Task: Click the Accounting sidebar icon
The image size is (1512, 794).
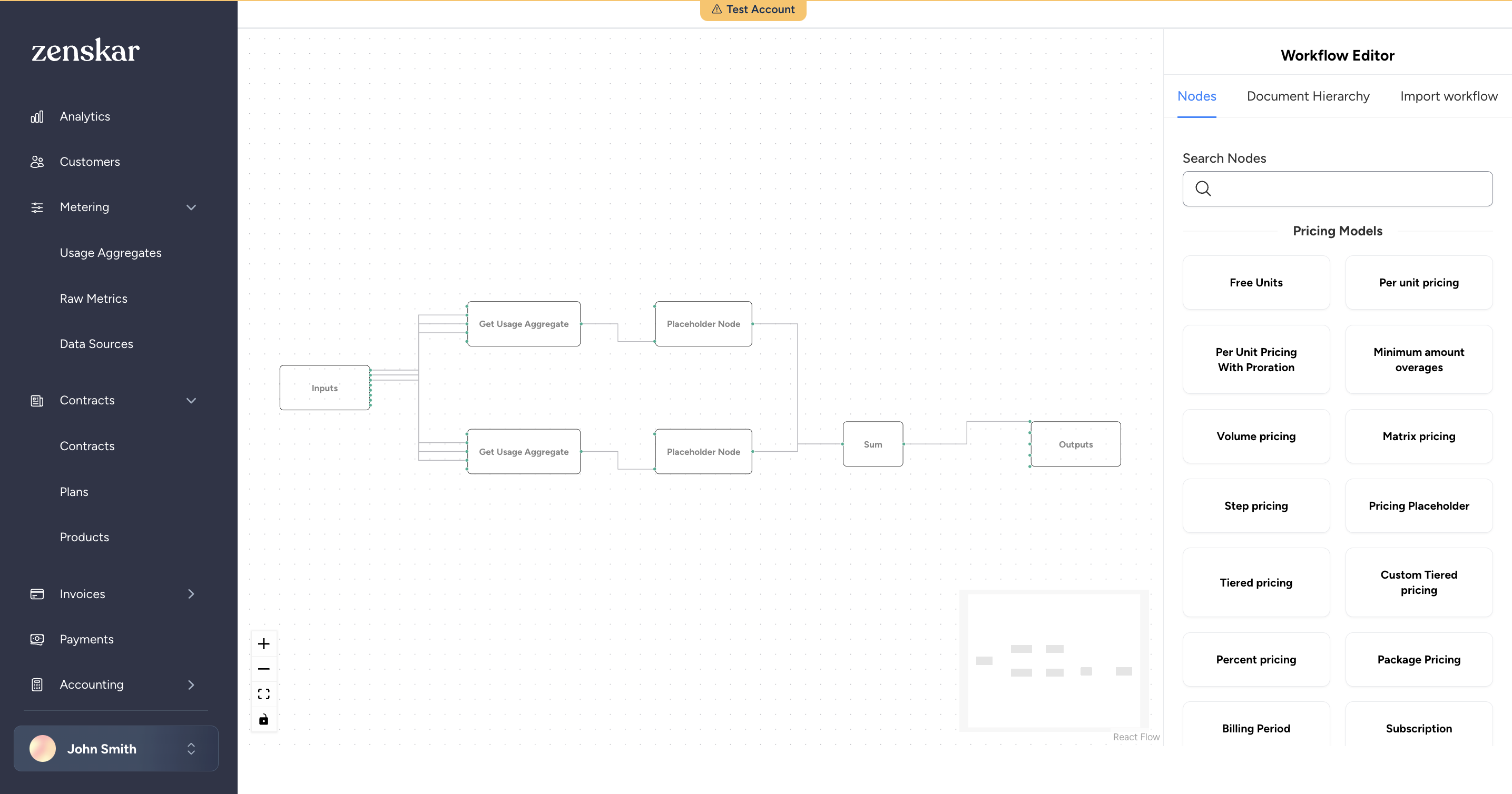Action: (37, 684)
